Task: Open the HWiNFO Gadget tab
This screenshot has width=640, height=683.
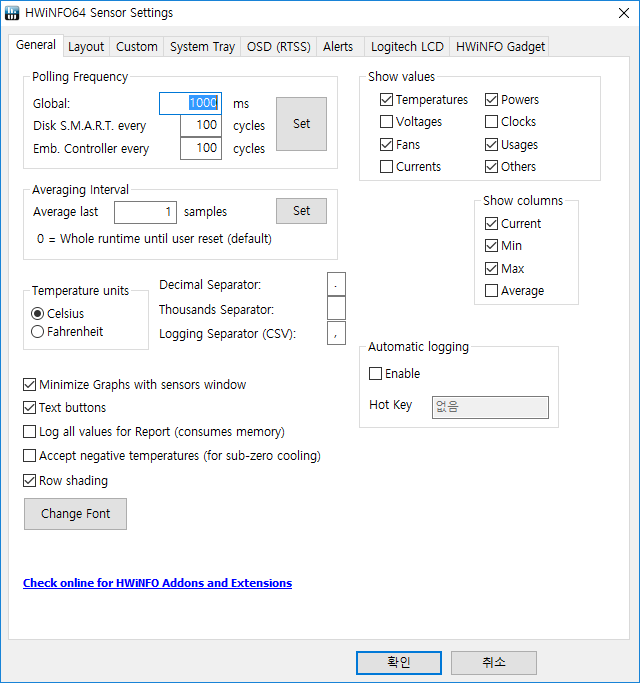Action: (x=500, y=47)
